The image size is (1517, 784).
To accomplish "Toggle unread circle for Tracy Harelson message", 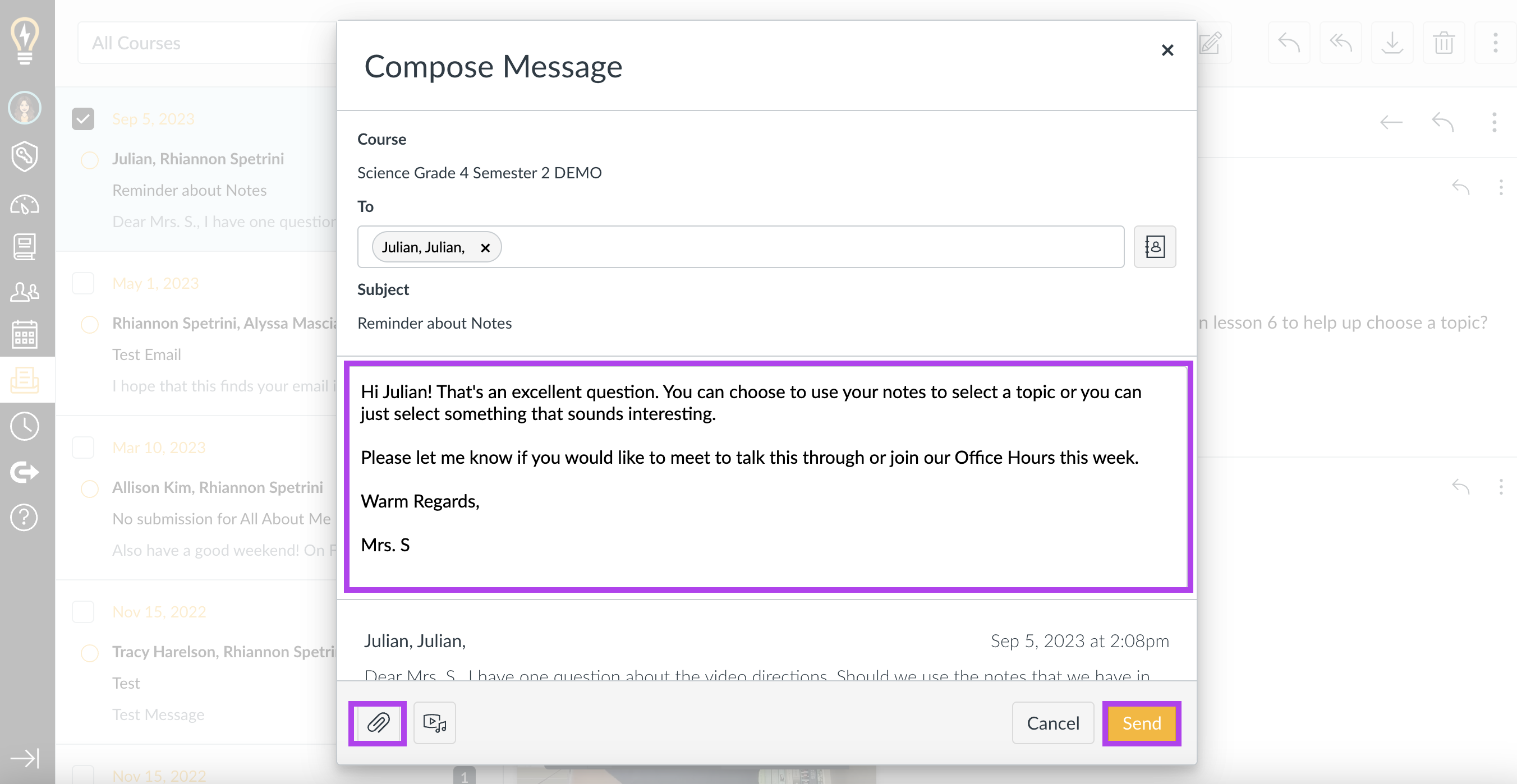I will 90,652.
